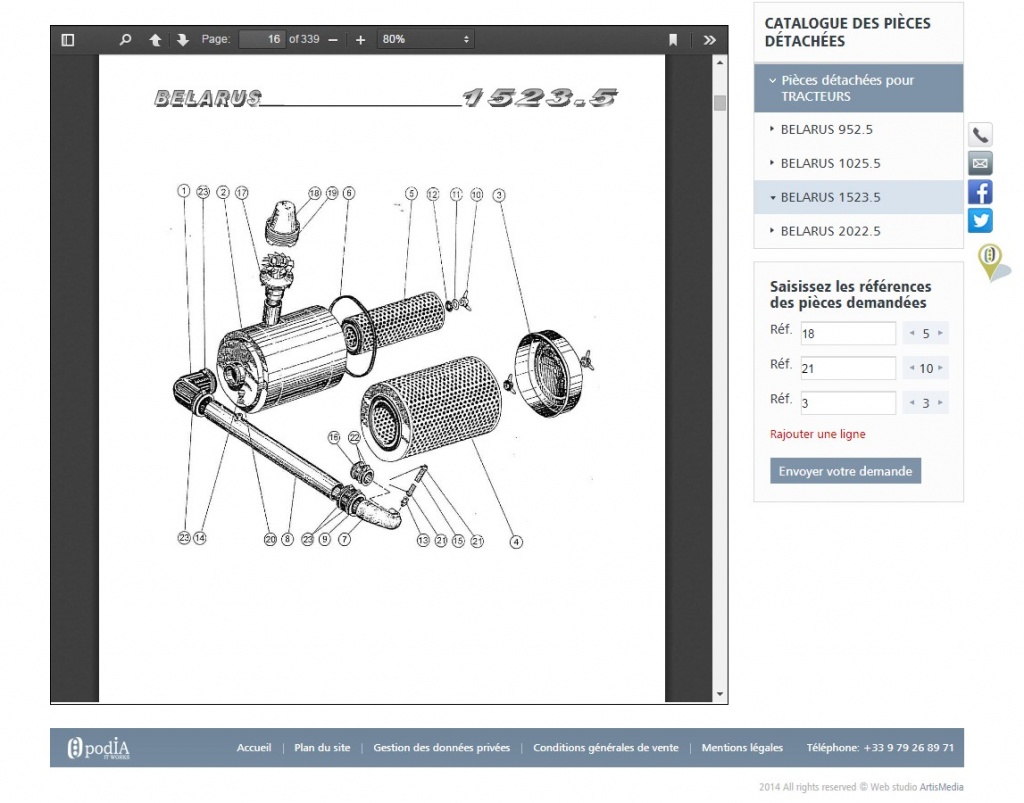The width and height of the screenshot is (1024, 803).
Task: Open Conditions générales de vente link
Action: point(605,748)
